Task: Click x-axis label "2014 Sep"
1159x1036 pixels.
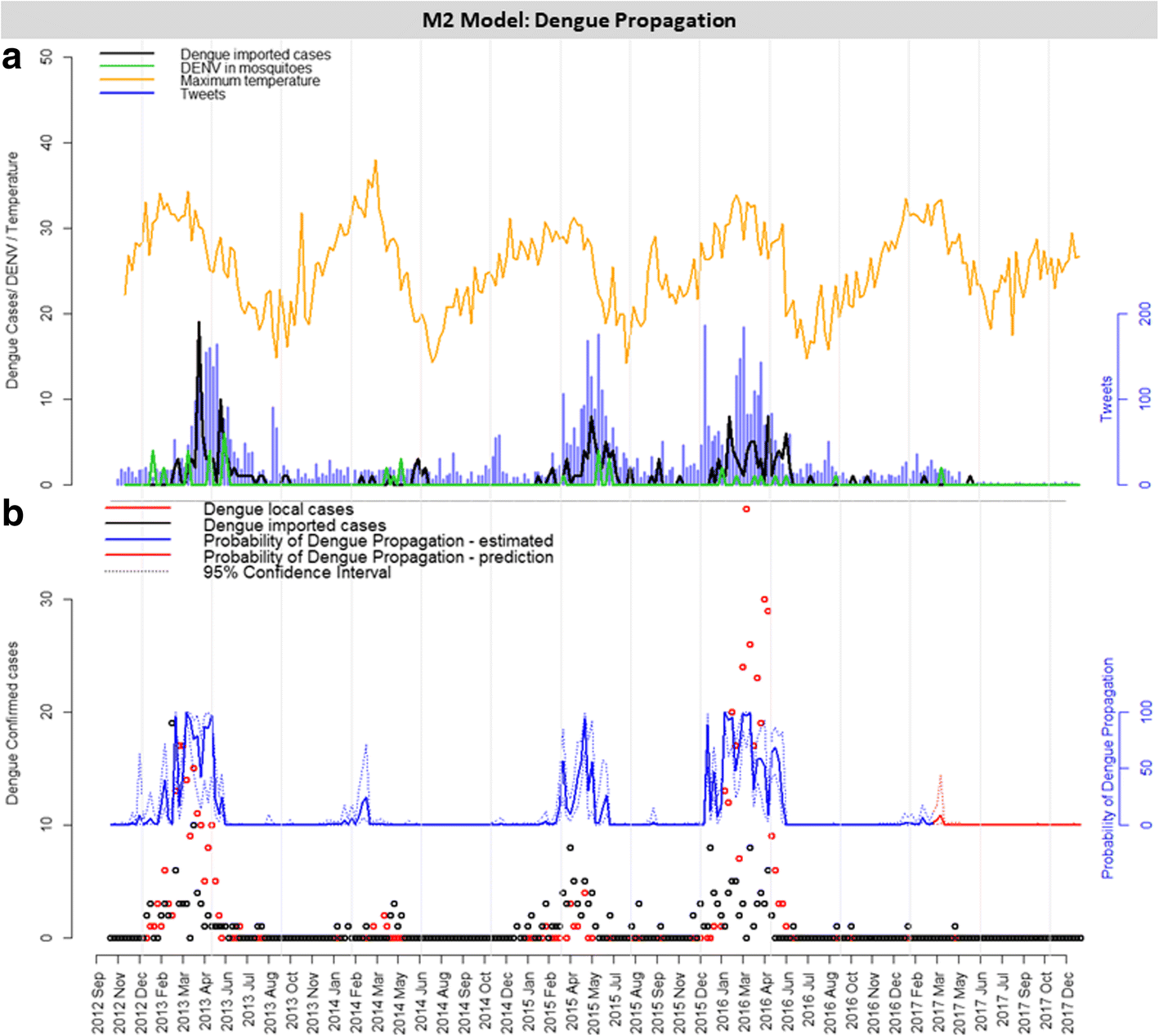Action: point(463,1003)
